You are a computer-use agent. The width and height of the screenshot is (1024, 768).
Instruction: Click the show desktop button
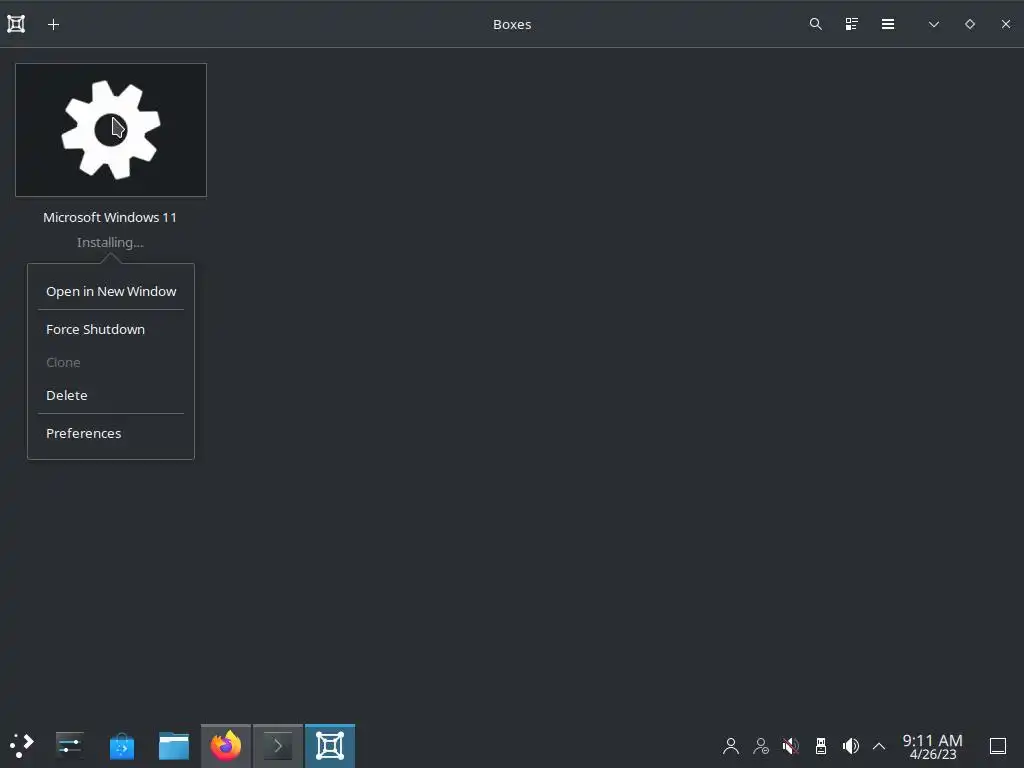998,746
